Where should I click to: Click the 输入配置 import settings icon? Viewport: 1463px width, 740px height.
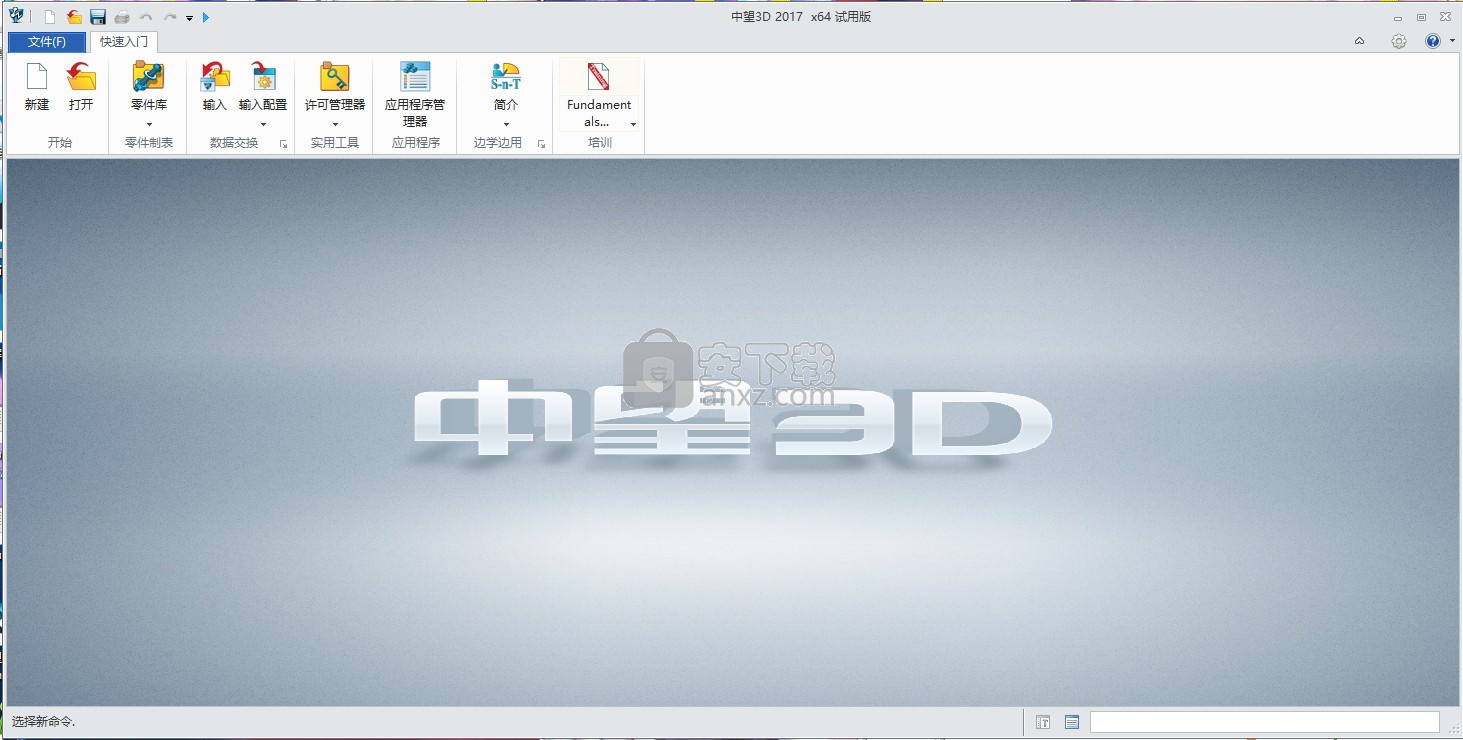pos(263,76)
